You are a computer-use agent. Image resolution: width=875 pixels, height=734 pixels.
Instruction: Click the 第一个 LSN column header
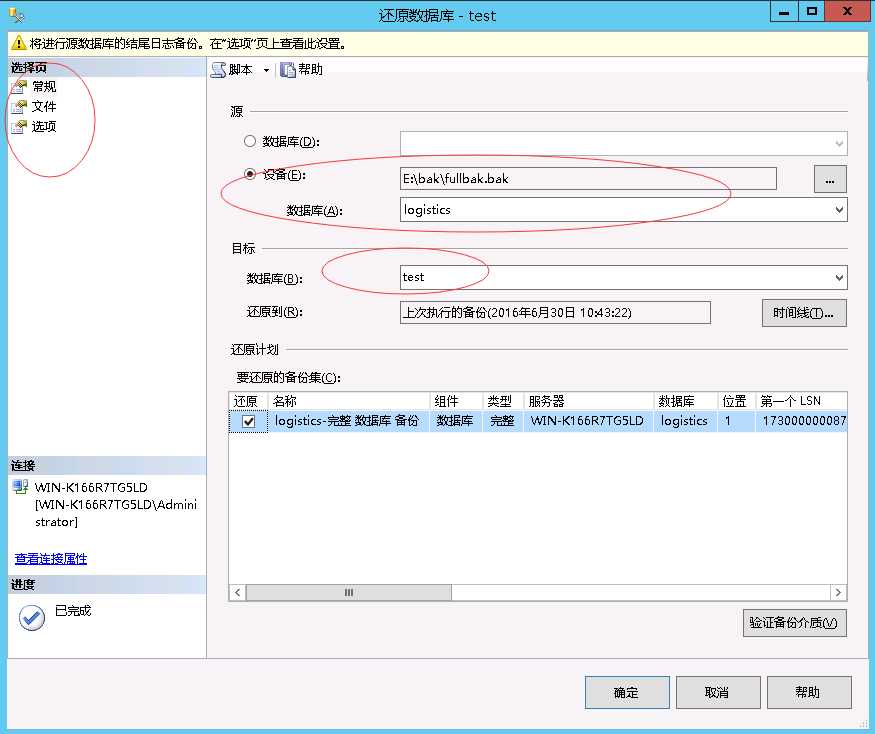(801, 401)
